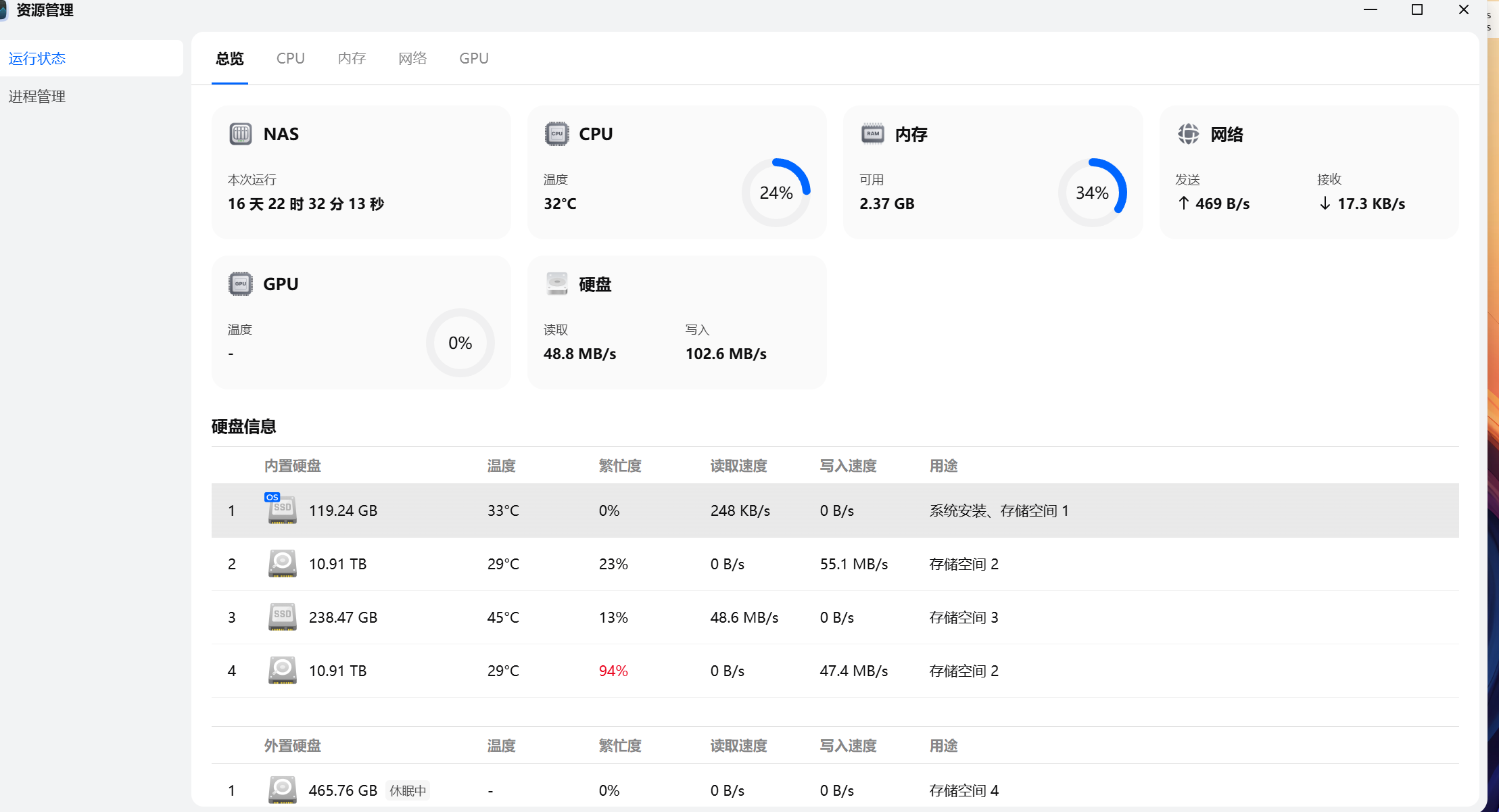
Task: Open 进程管理 in the sidebar
Action: tap(37, 96)
